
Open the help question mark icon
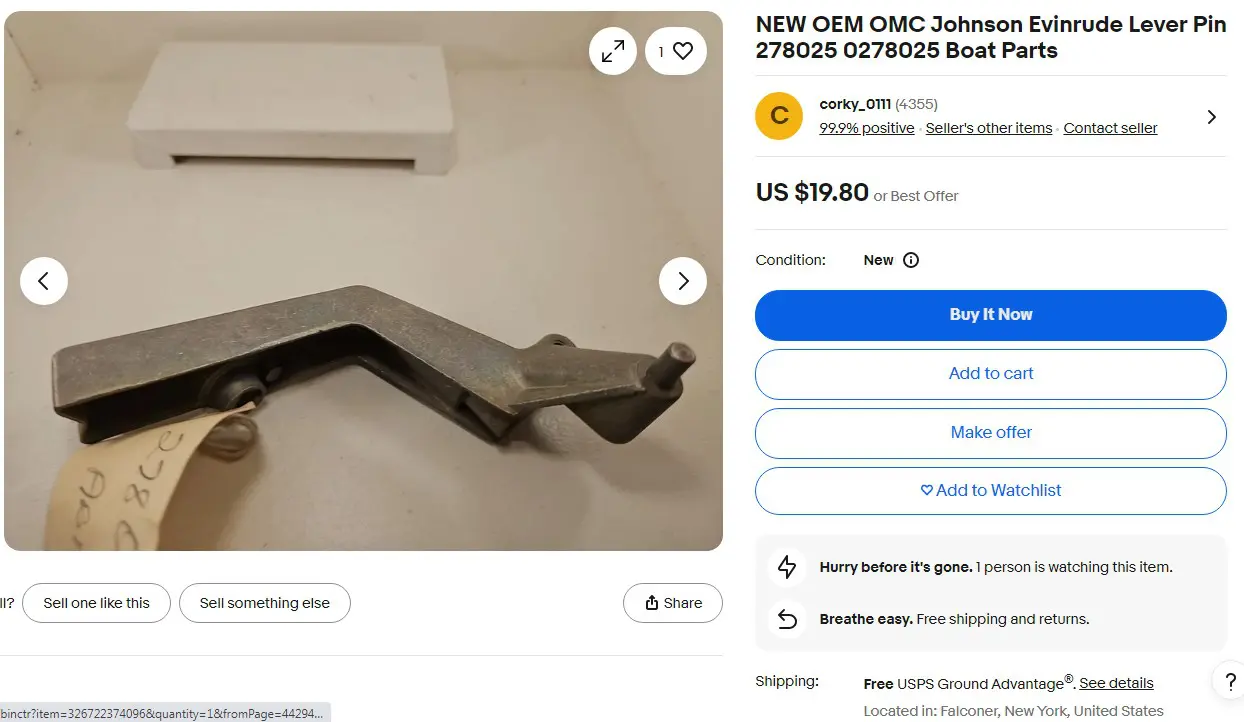point(1229,681)
